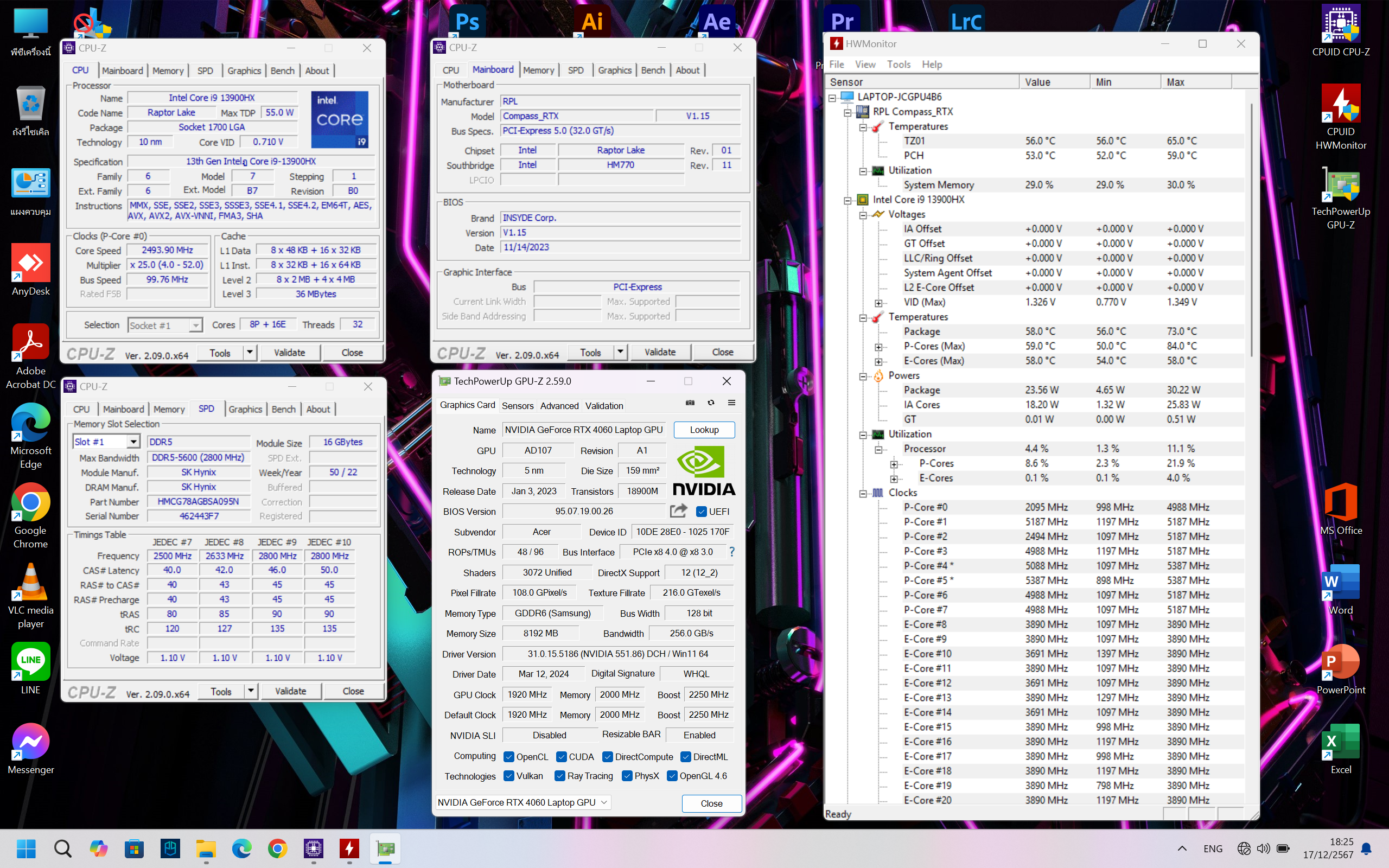1389x868 pixels.
Task: Open AnyDesk desktop icon
Action: [31, 270]
